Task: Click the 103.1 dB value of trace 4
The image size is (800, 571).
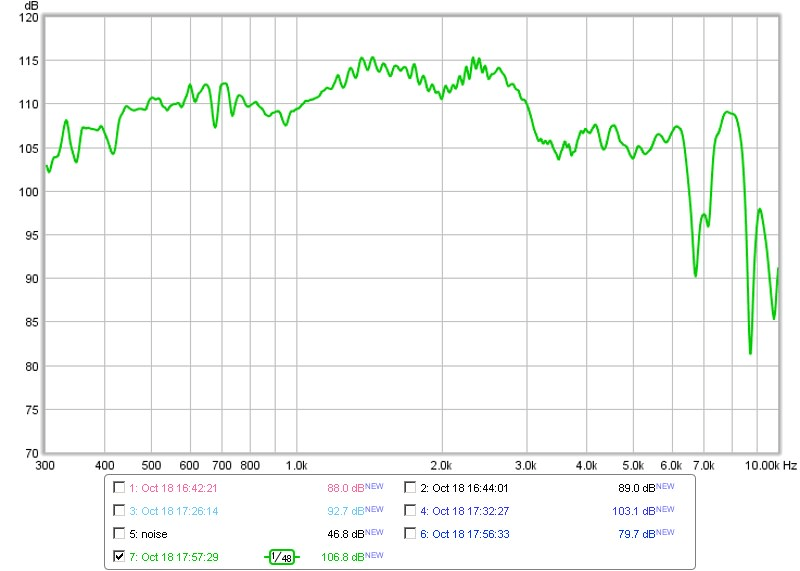Action: [633, 511]
